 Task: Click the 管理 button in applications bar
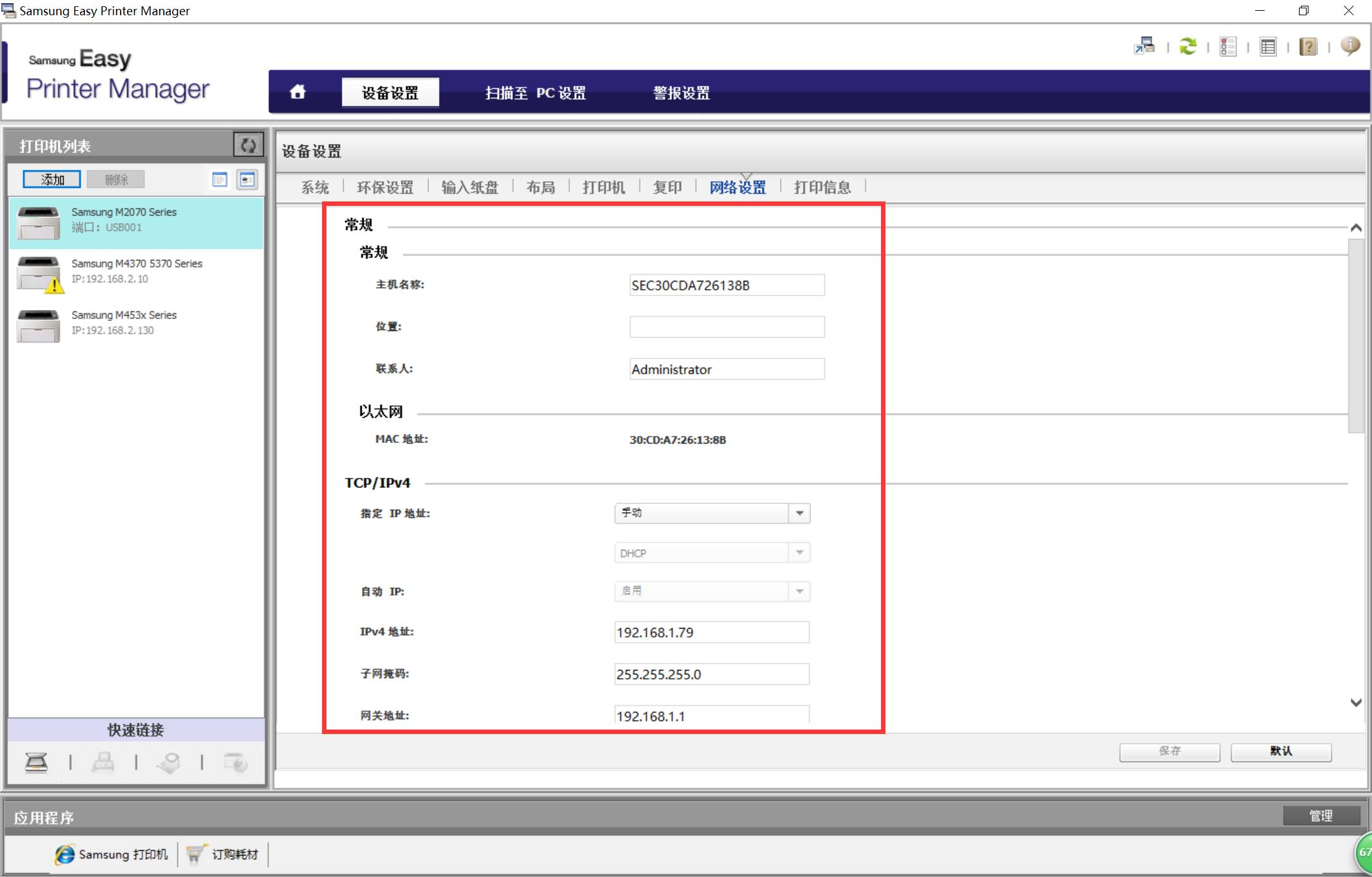tap(1321, 815)
